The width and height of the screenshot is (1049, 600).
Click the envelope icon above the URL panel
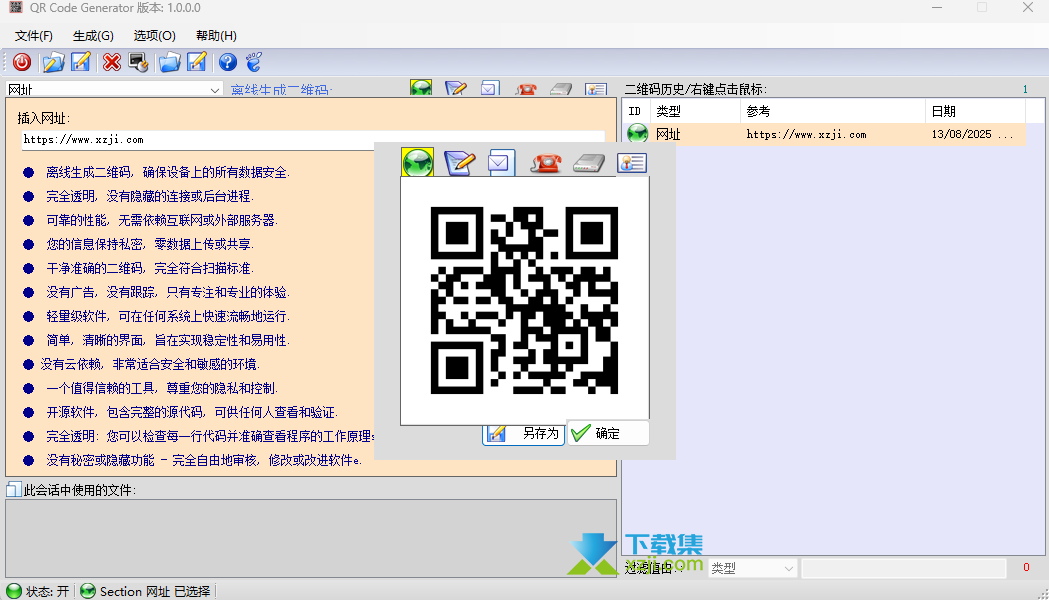coord(490,88)
